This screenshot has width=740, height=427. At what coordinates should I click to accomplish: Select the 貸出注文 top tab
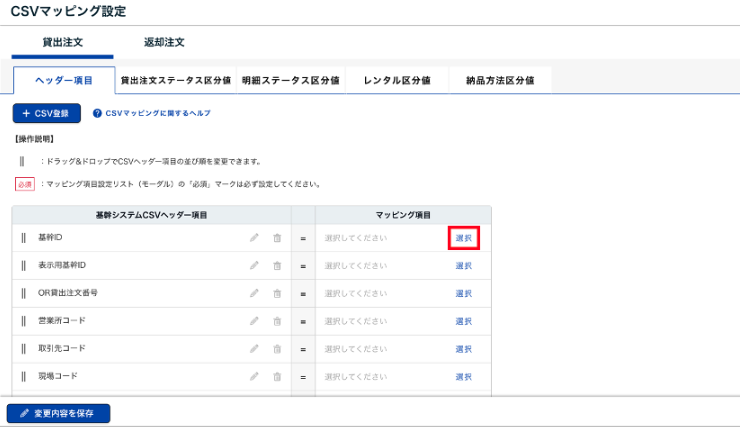coord(62,43)
